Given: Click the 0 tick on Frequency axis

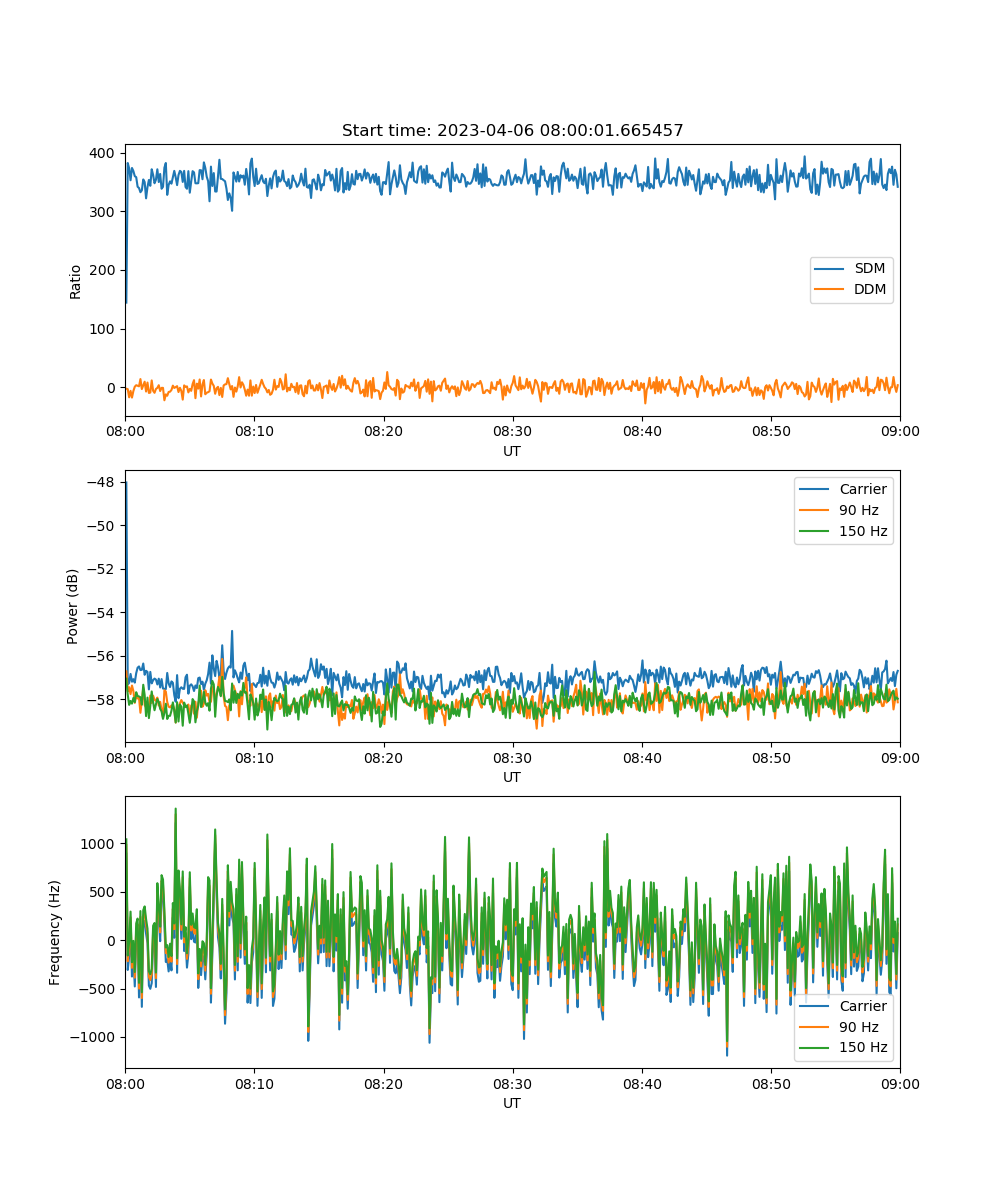Looking at the screenshot, I should click(113, 941).
